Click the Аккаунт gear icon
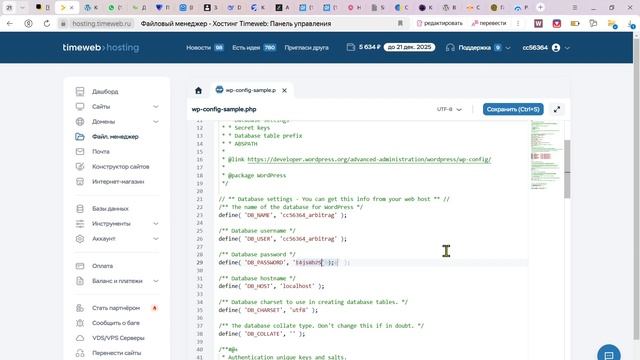 80,239
